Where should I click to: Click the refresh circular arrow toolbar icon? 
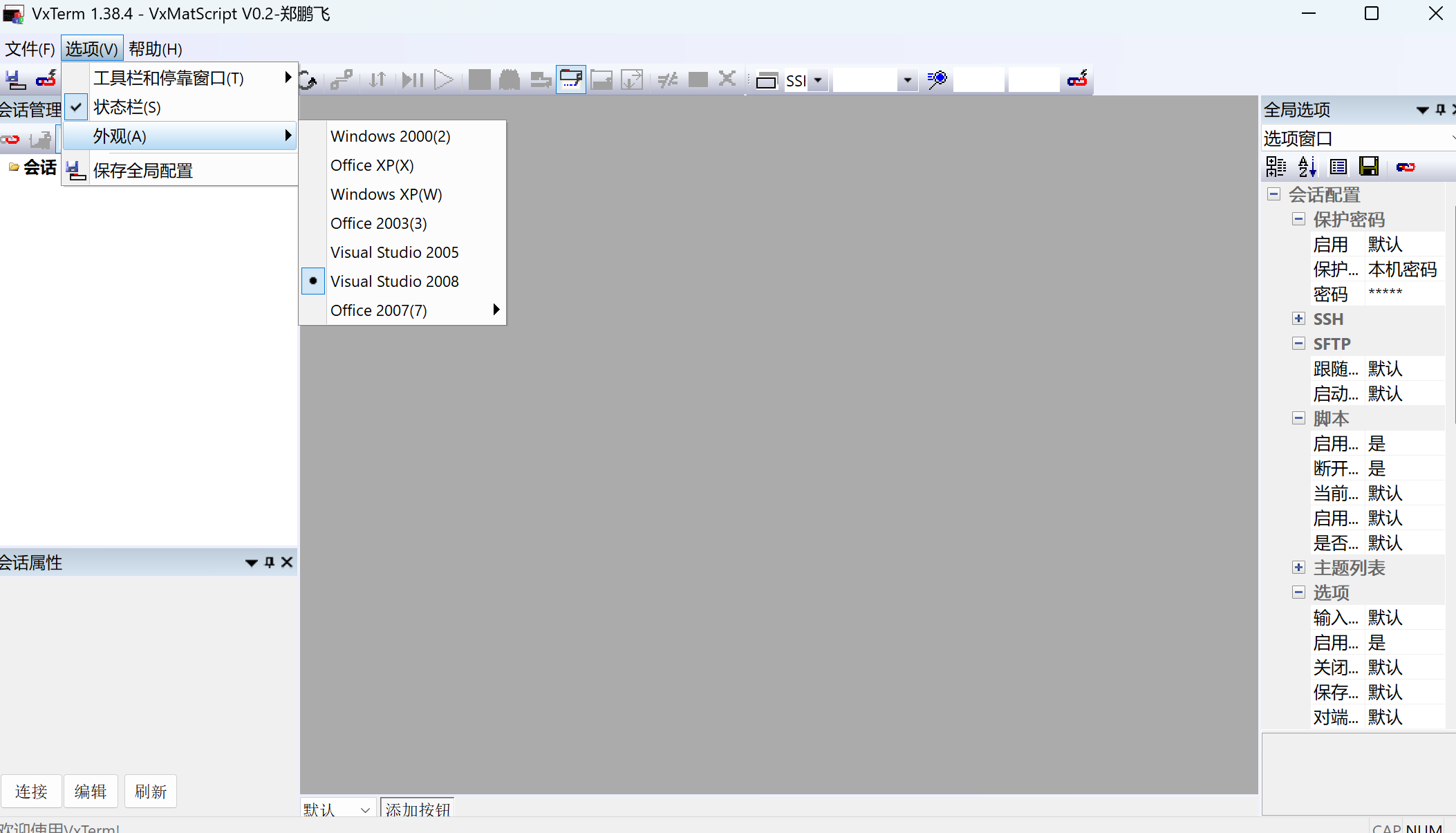click(x=308, y=80)
